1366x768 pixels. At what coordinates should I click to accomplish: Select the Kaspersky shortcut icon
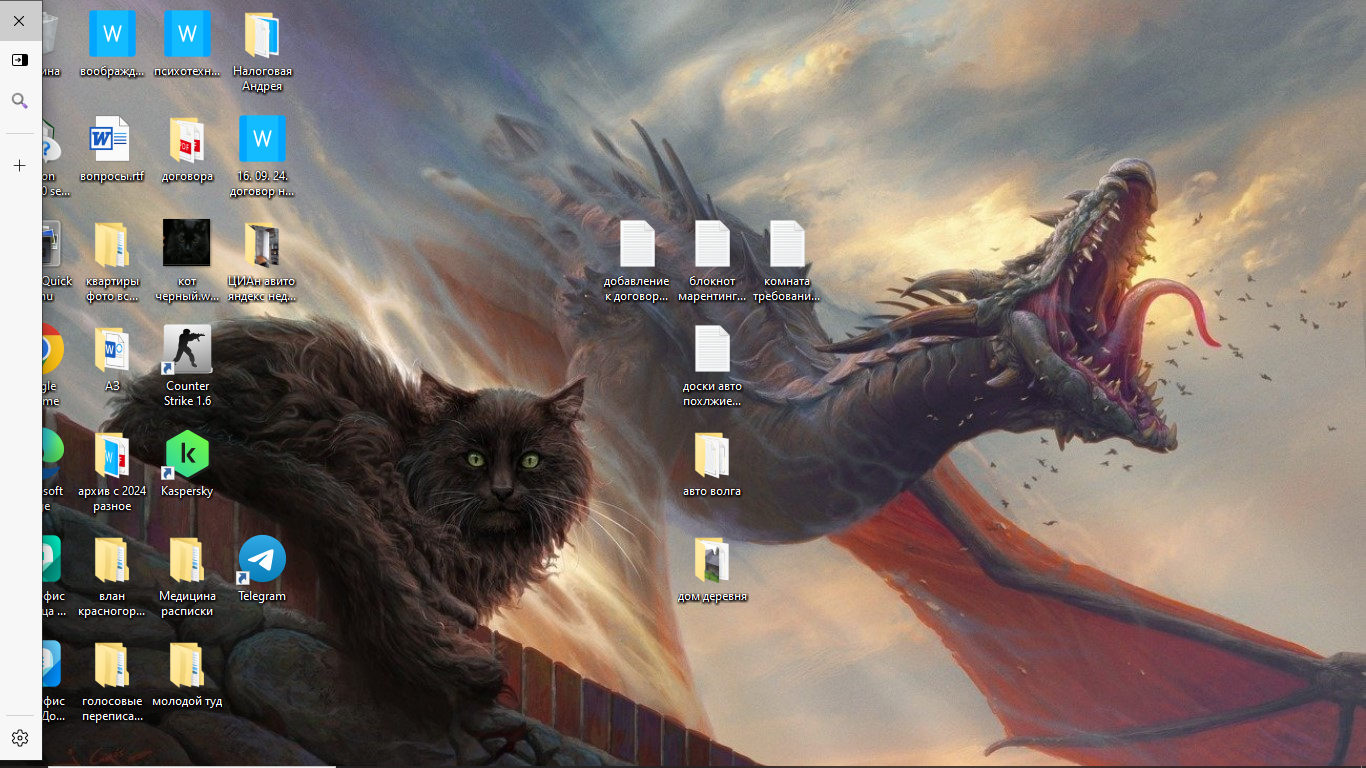(x=187, y=454)
